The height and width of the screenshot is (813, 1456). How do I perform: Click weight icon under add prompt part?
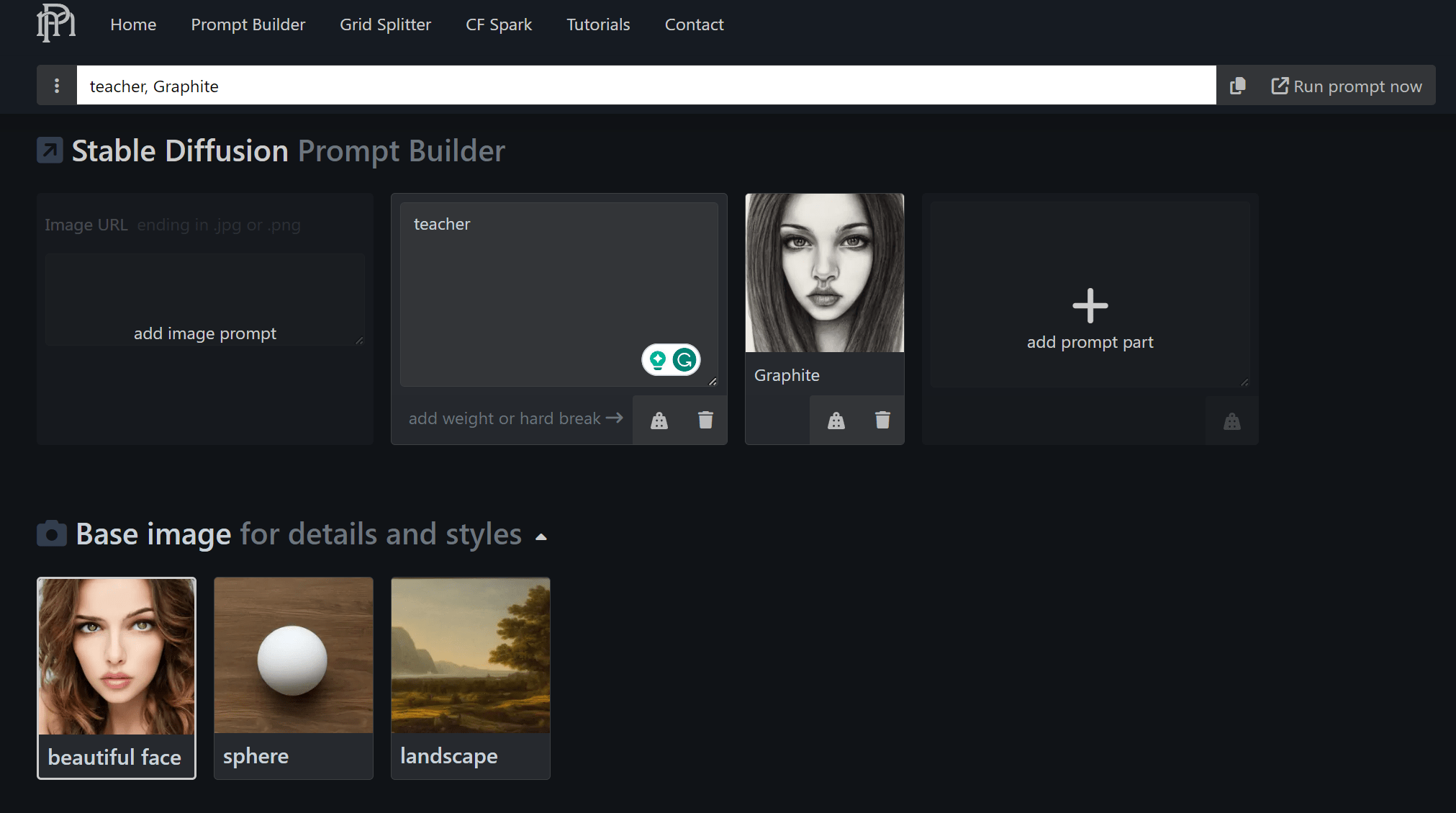click(x=1231, y=421)
